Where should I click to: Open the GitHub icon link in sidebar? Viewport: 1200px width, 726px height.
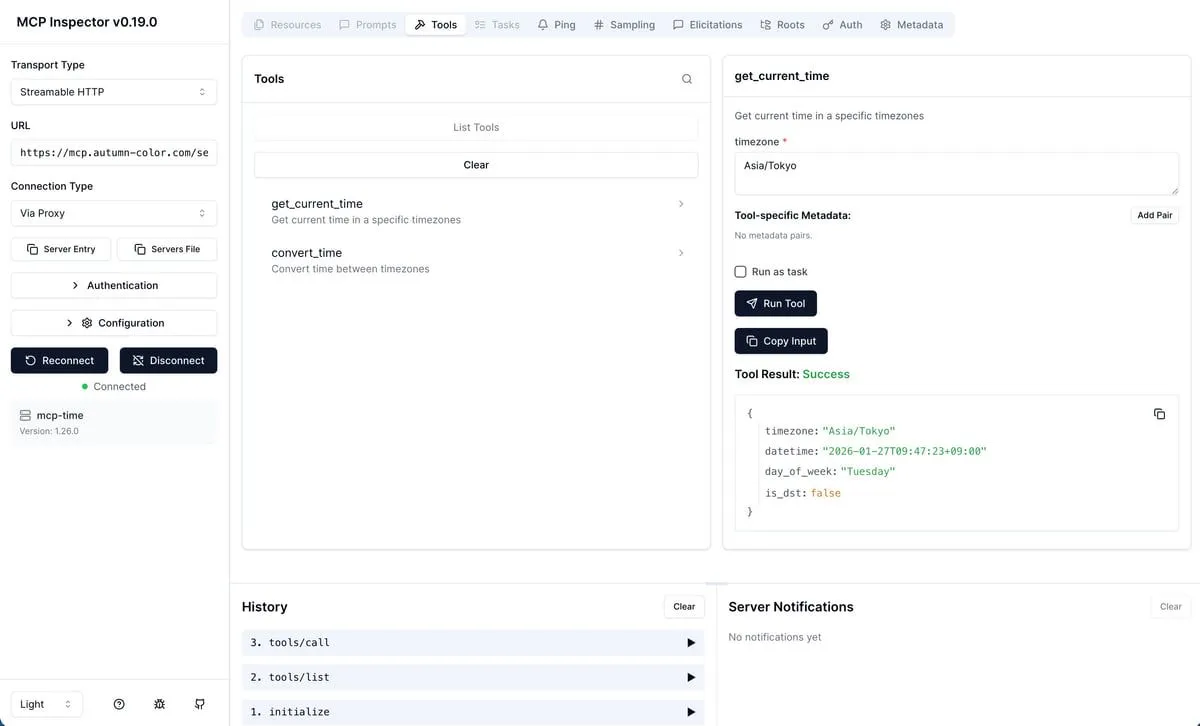[200, 704]
